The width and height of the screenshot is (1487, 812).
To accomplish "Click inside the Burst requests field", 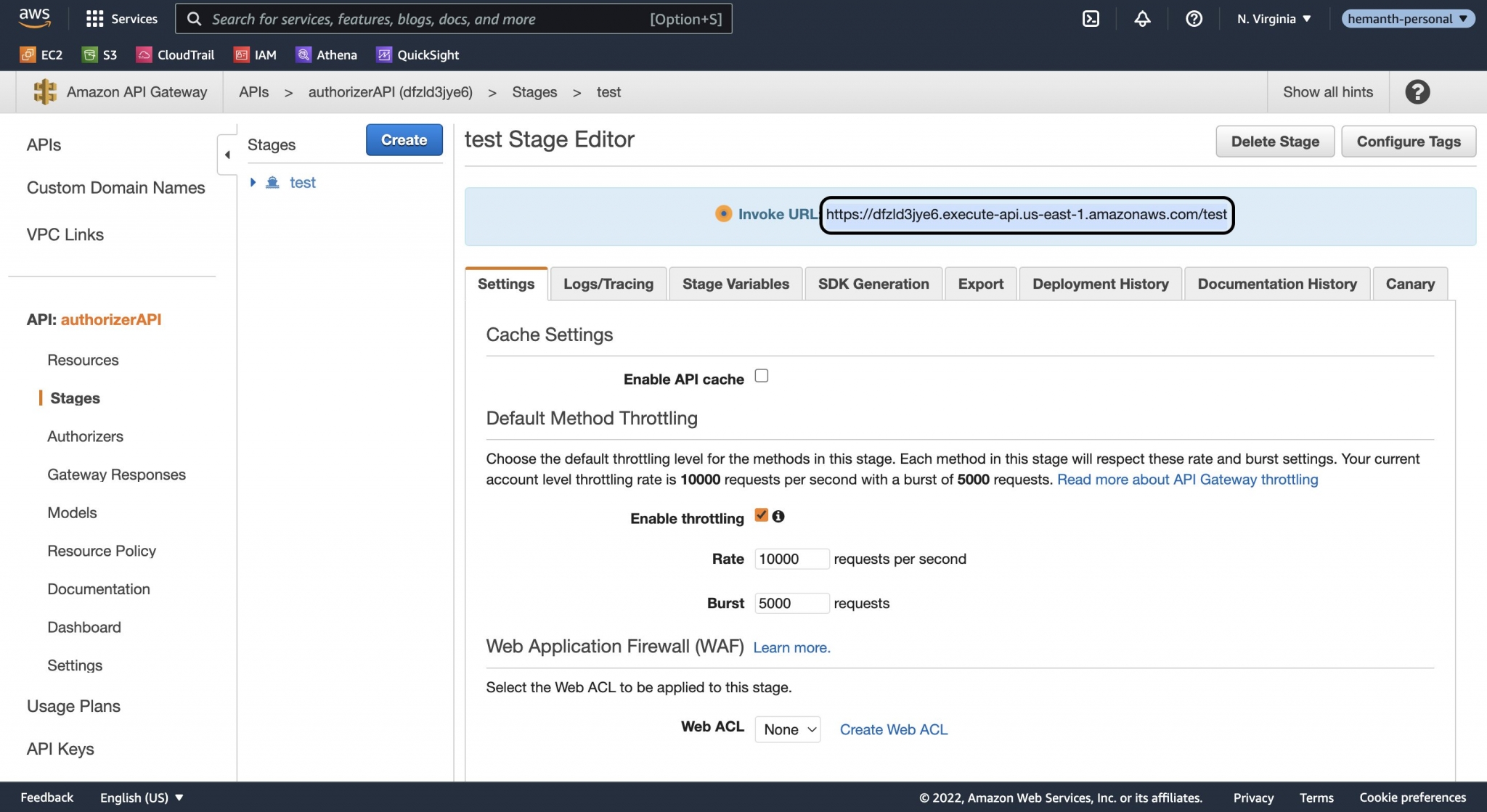I will 791,603.
